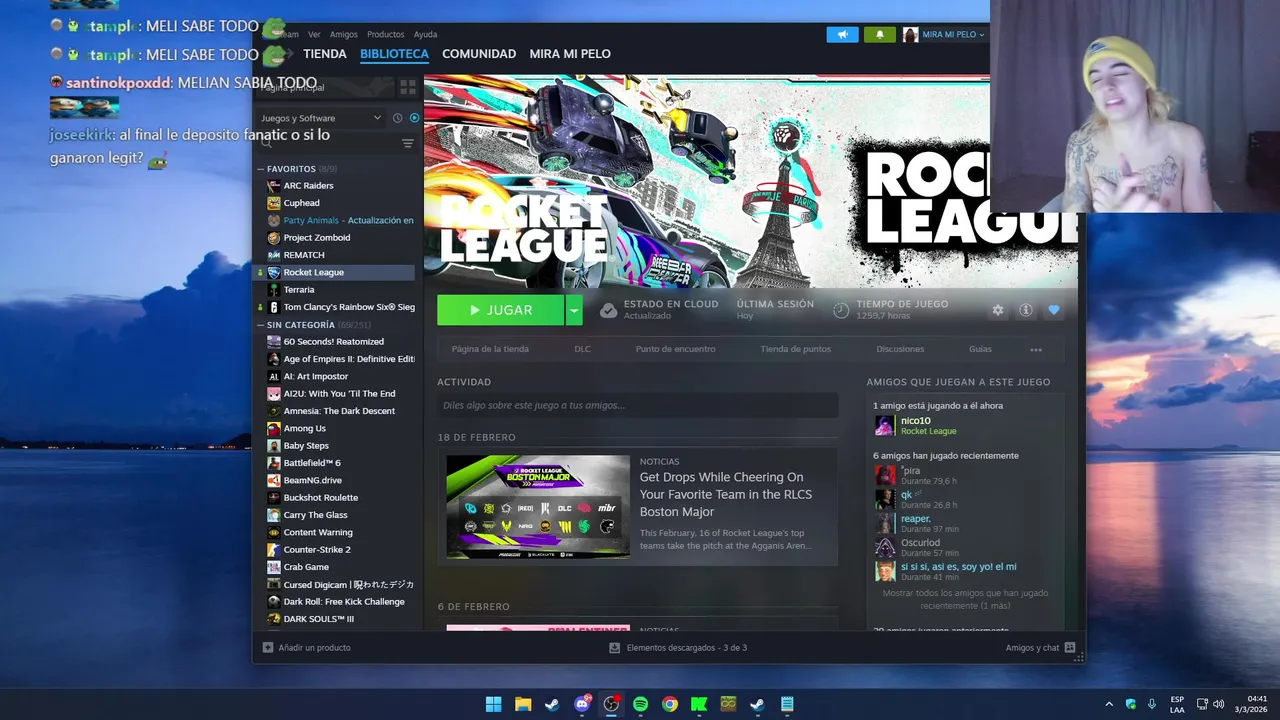Open the DLC link
The width and height of the screenshot is (1280, 720).
click(582, 349)
